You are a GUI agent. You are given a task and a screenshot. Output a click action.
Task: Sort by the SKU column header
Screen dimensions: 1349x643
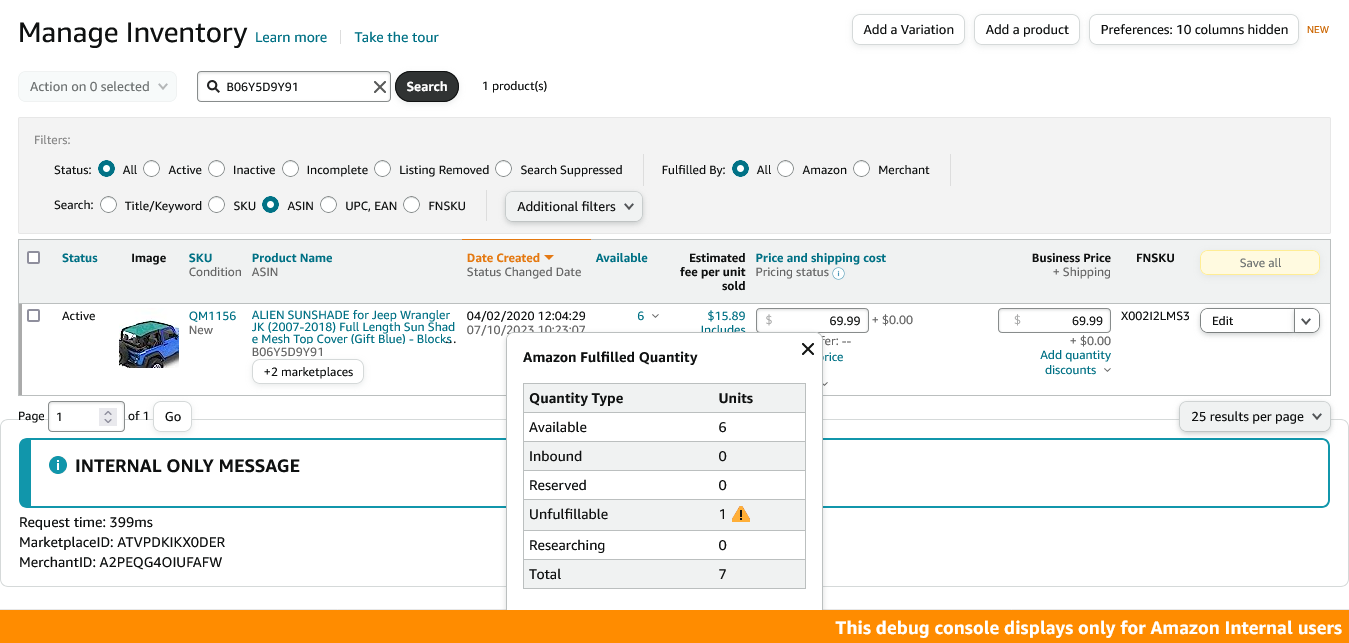(200, 258)
